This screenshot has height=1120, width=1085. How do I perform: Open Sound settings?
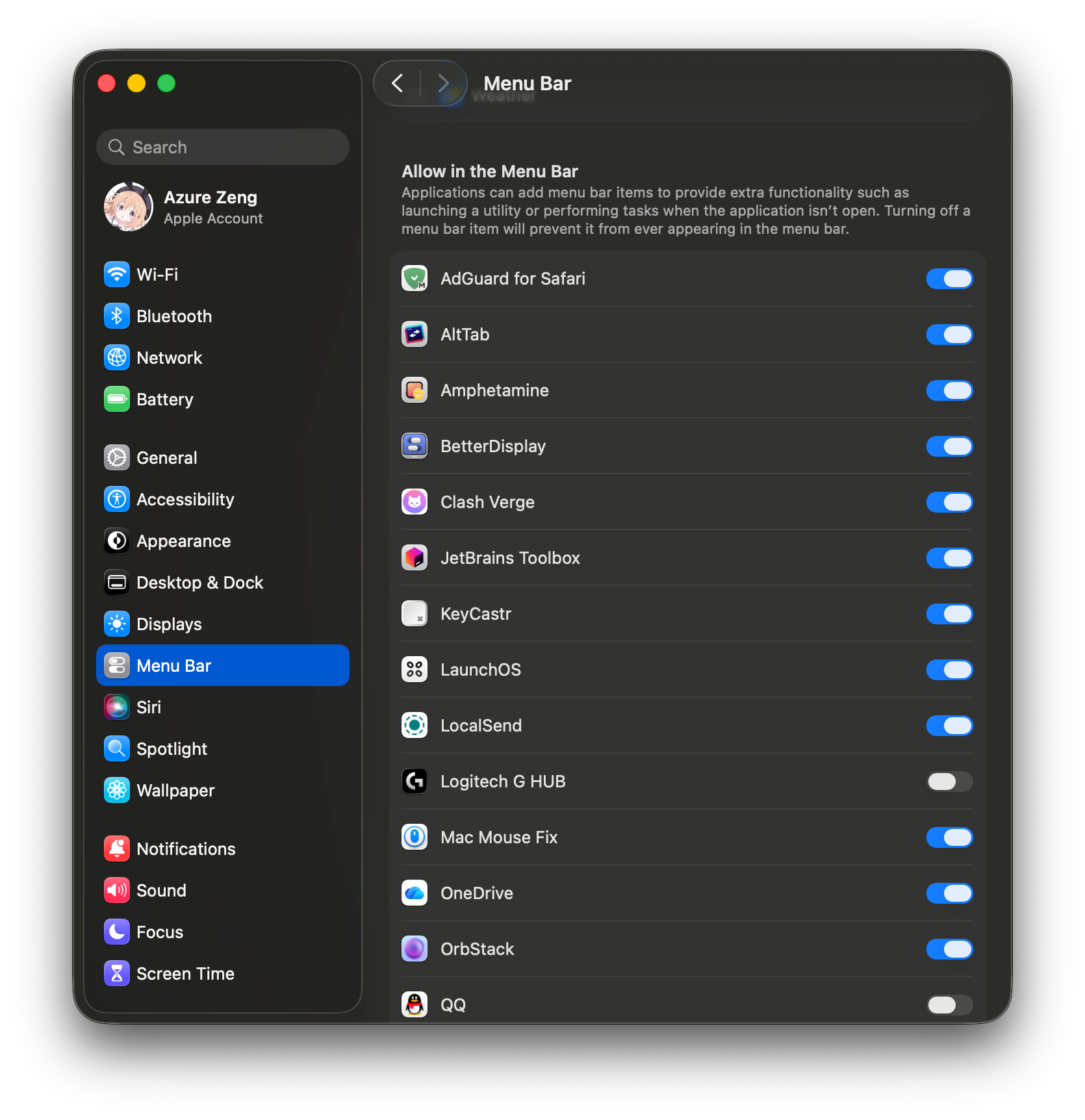click(x=223, y=891)
